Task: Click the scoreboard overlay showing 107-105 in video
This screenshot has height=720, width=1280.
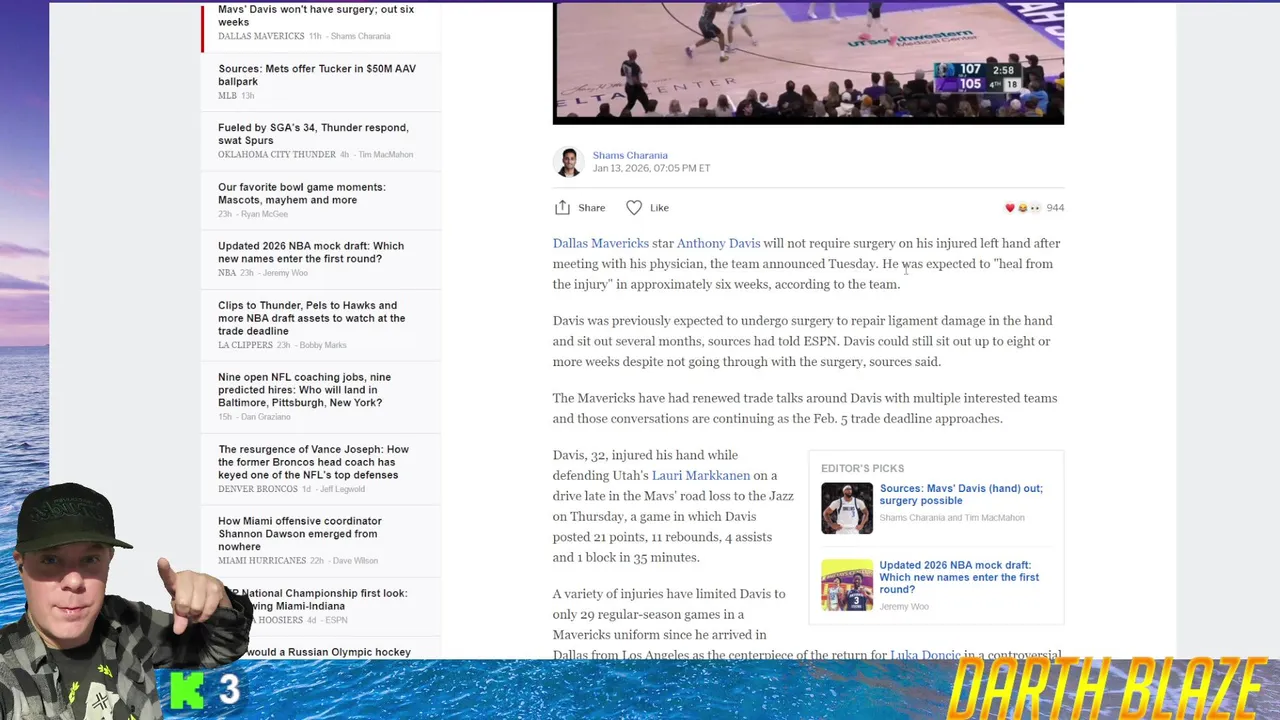Action: pos(978,77)
